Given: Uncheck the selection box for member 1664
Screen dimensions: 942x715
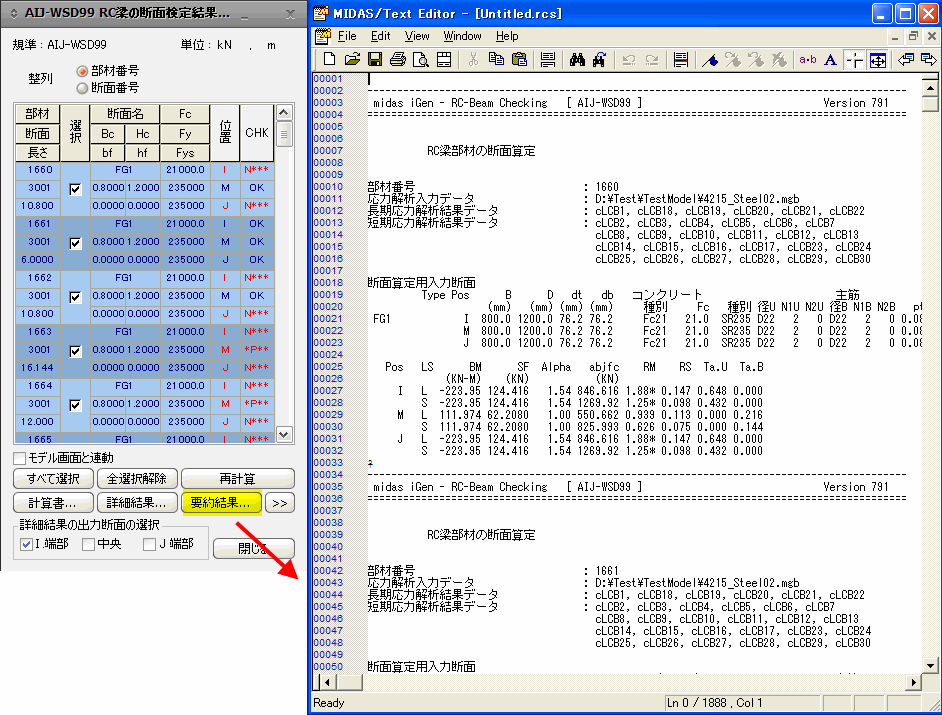Looking at the screenshot, I should tap(75, 405).
